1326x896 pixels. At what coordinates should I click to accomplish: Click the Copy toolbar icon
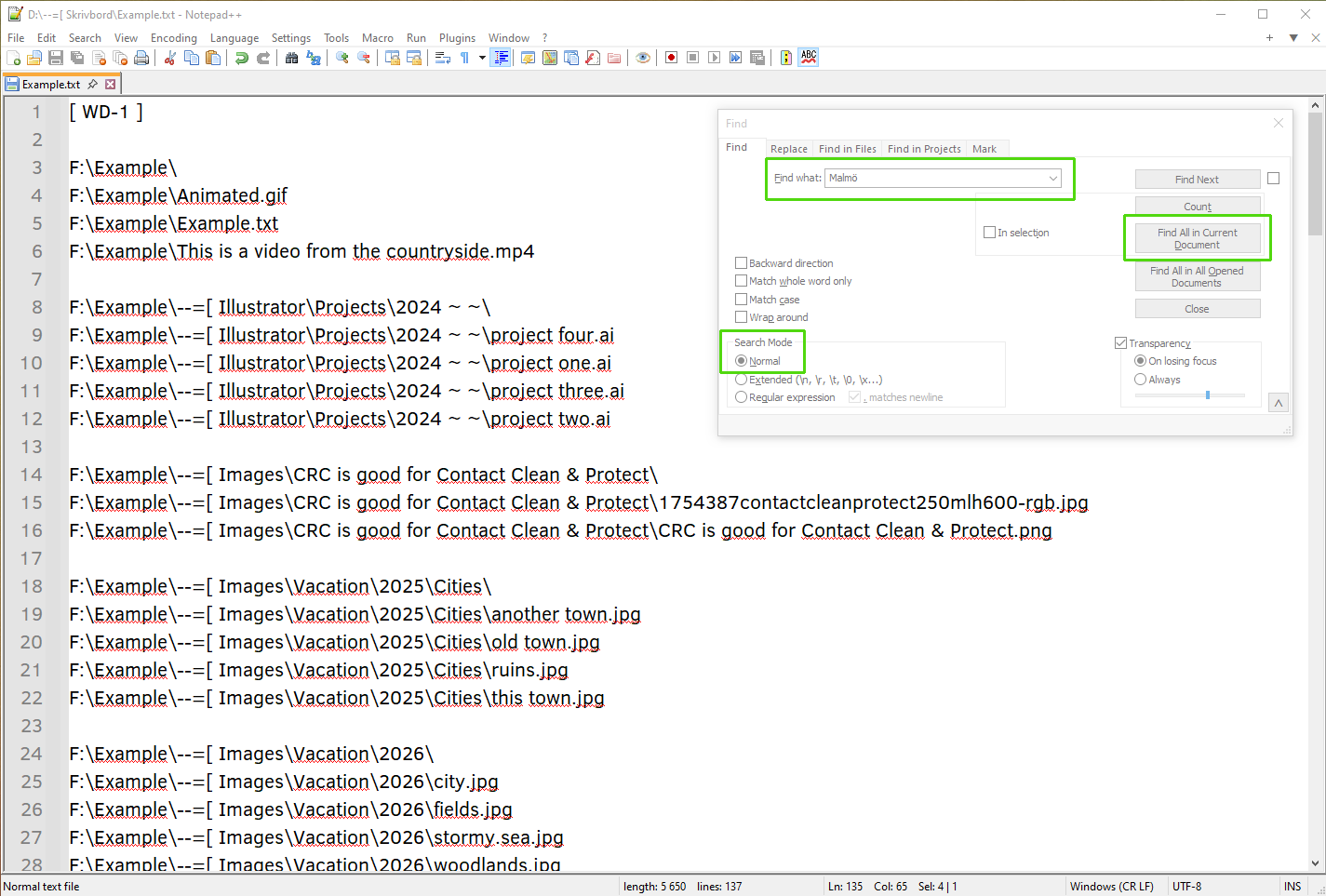pos(192,58)
